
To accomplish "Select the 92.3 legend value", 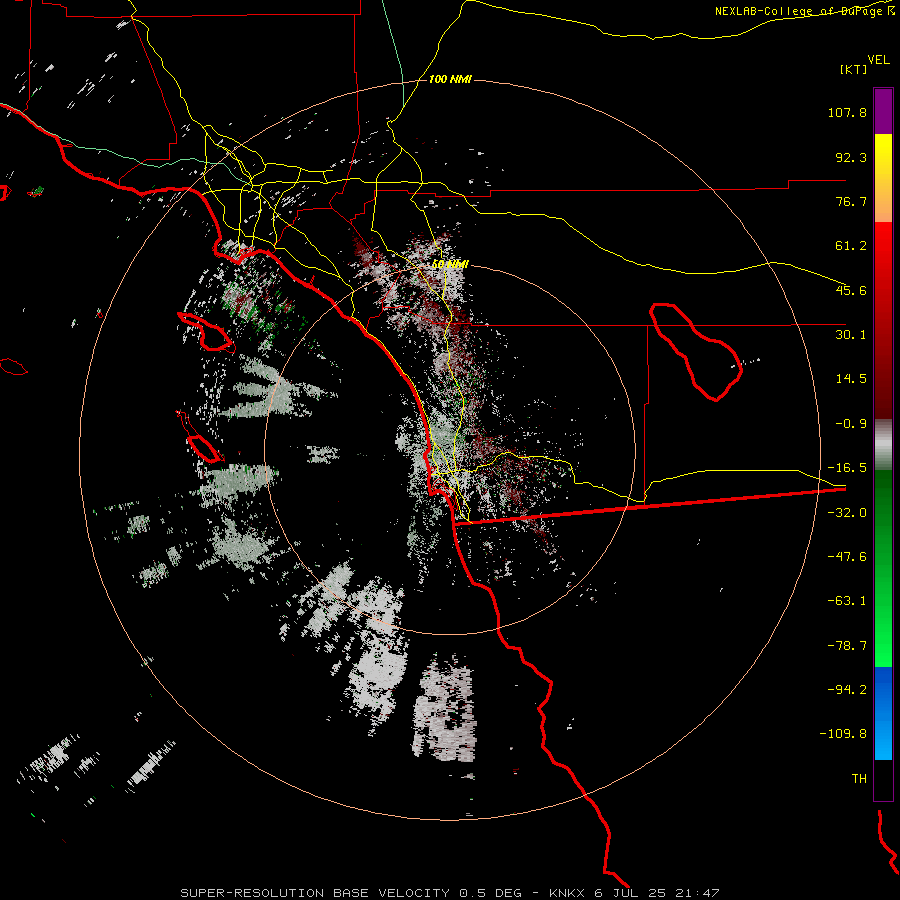I will [851, 157].
